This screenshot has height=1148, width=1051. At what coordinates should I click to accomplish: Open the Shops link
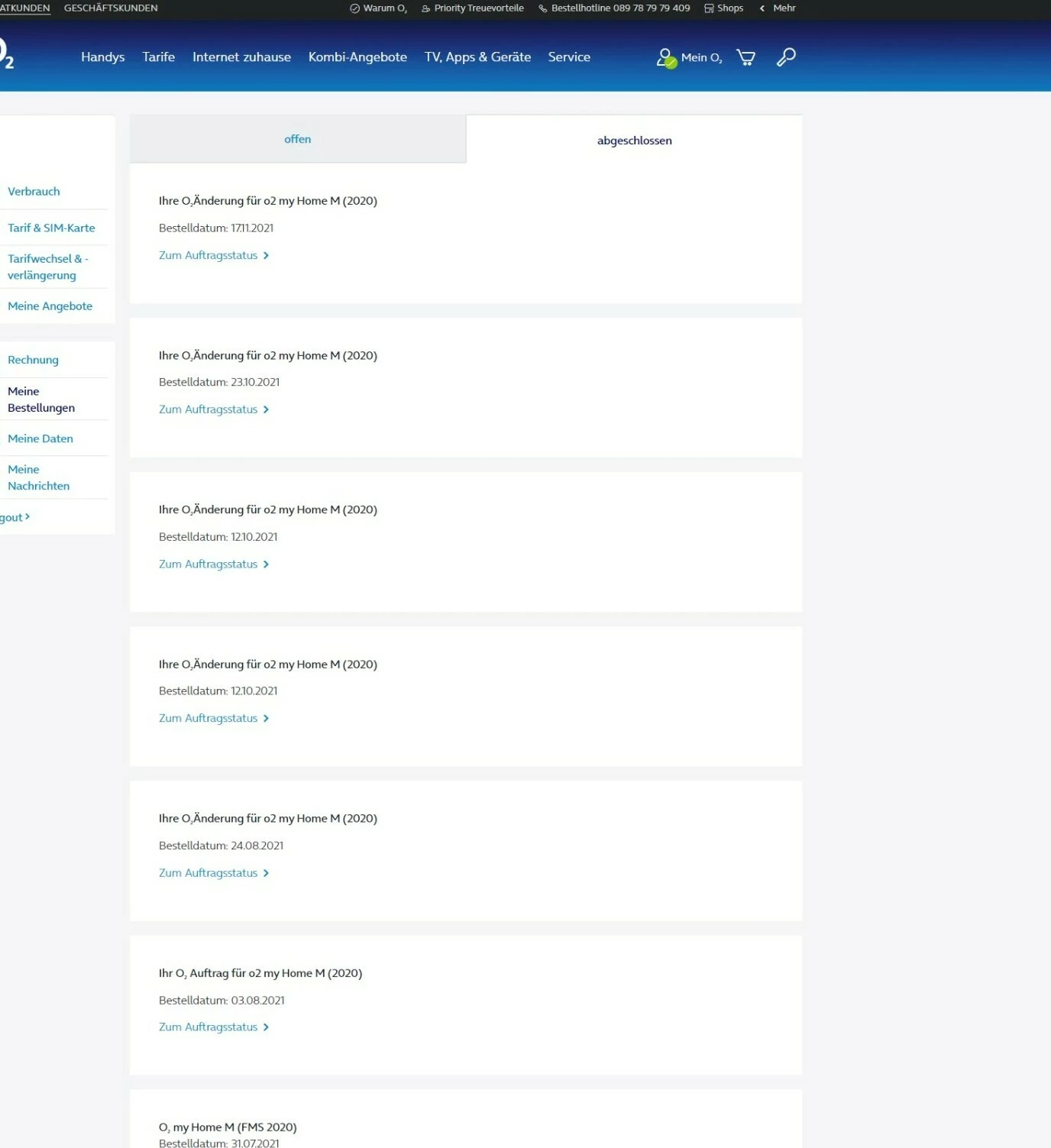[730, 8]
